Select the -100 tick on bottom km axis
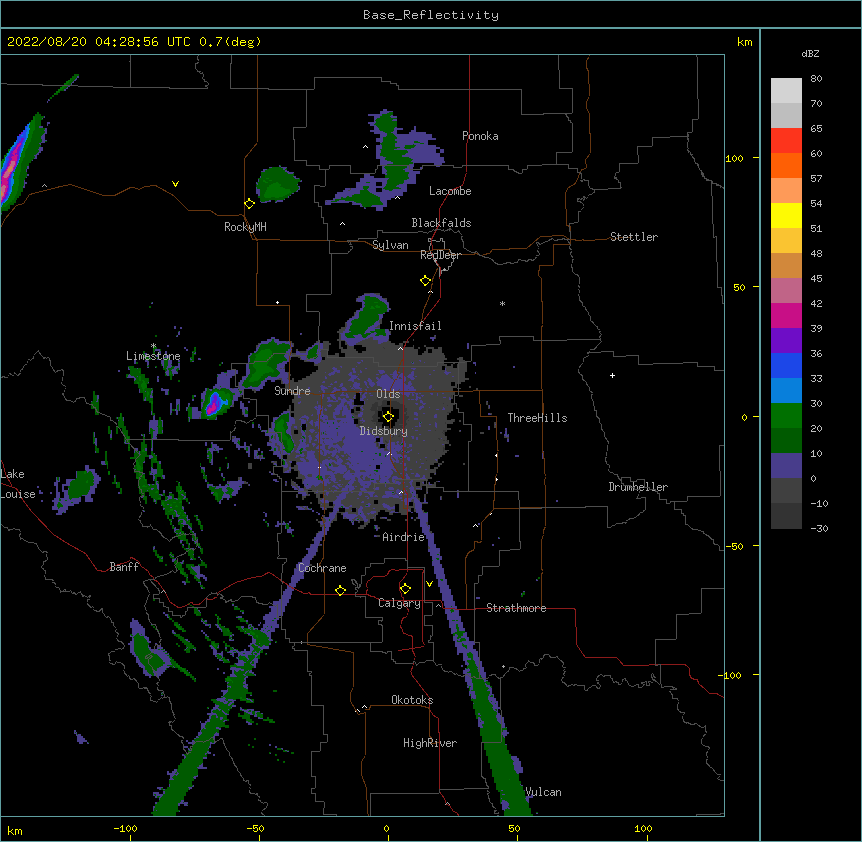862x842 pixels. click(x=125, y=828)
